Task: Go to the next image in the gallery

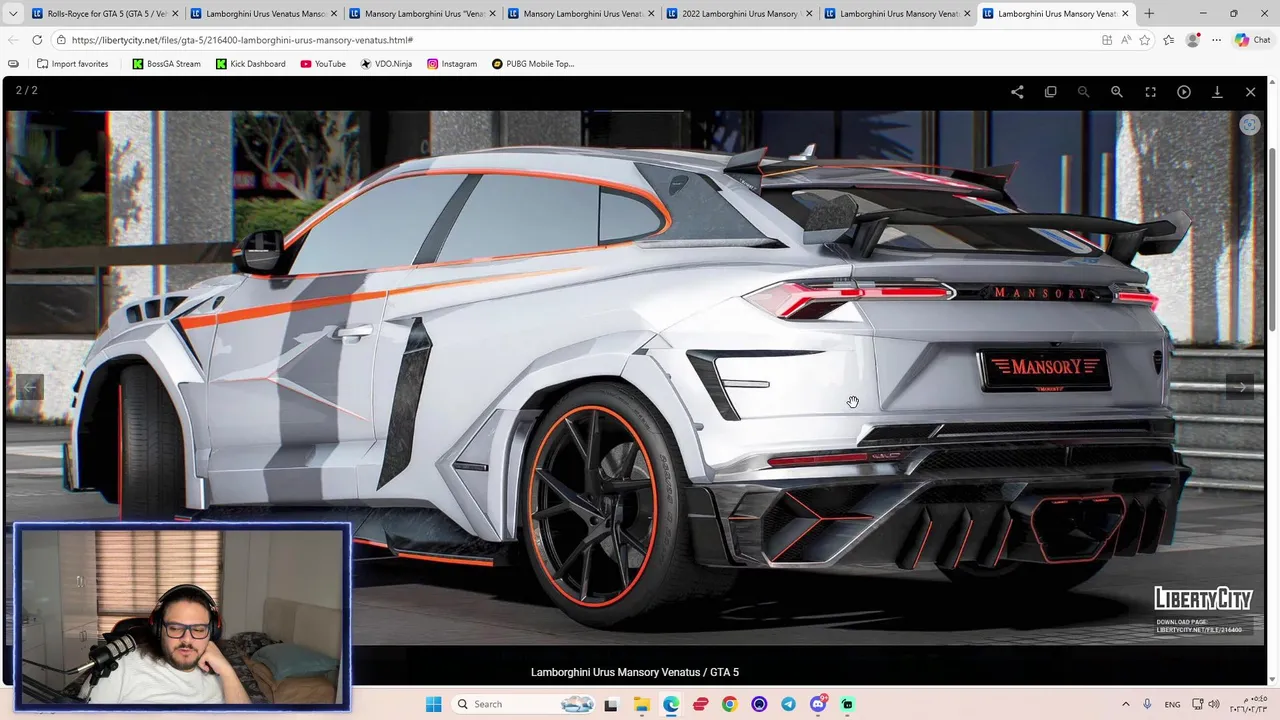Action: [x=1241, y=387]
